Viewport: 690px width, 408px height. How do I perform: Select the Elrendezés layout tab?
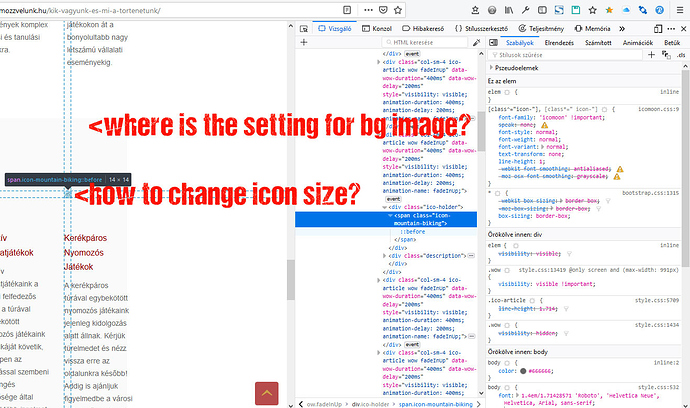559,43
